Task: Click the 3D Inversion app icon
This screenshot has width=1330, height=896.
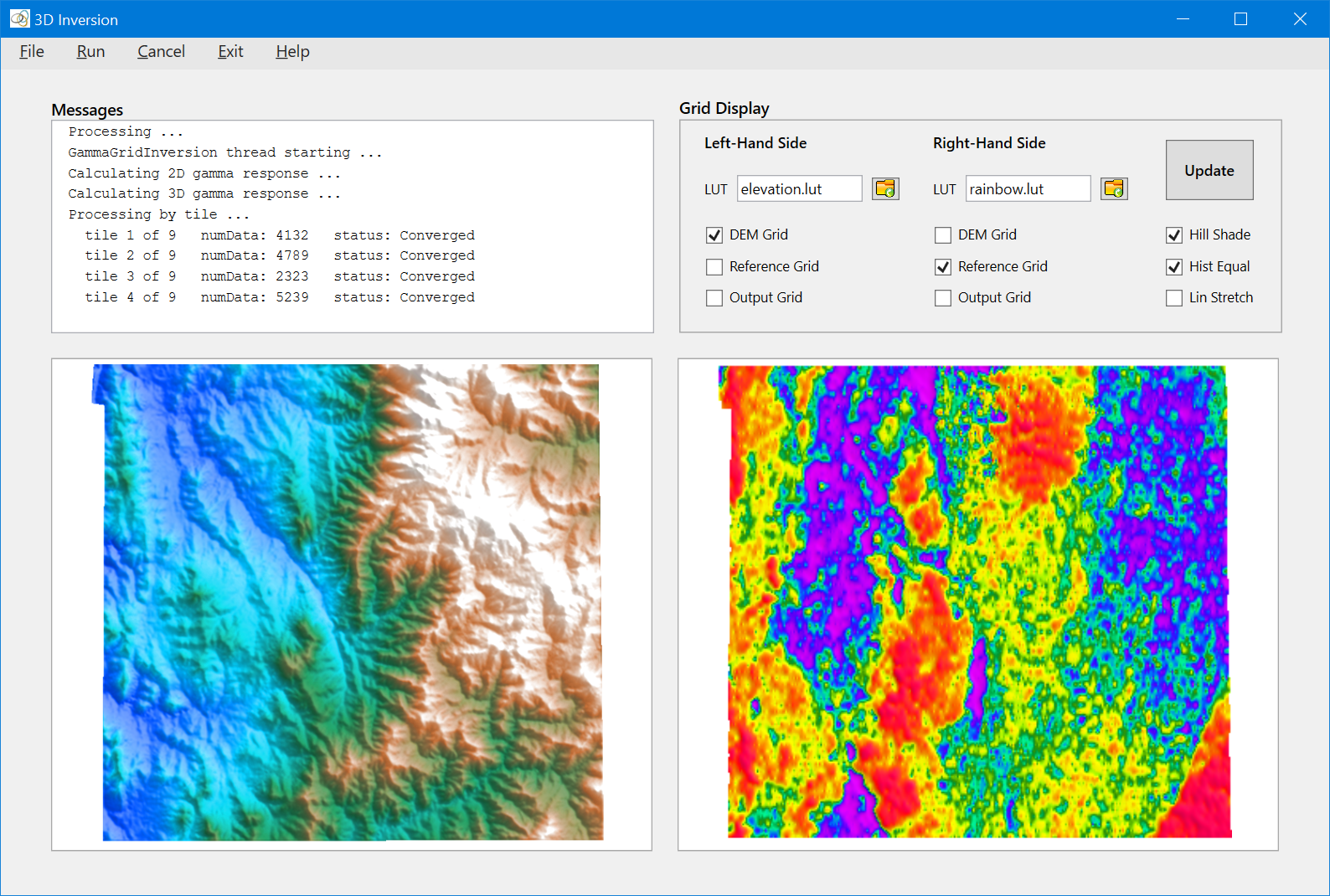Action: pos(19,18)
